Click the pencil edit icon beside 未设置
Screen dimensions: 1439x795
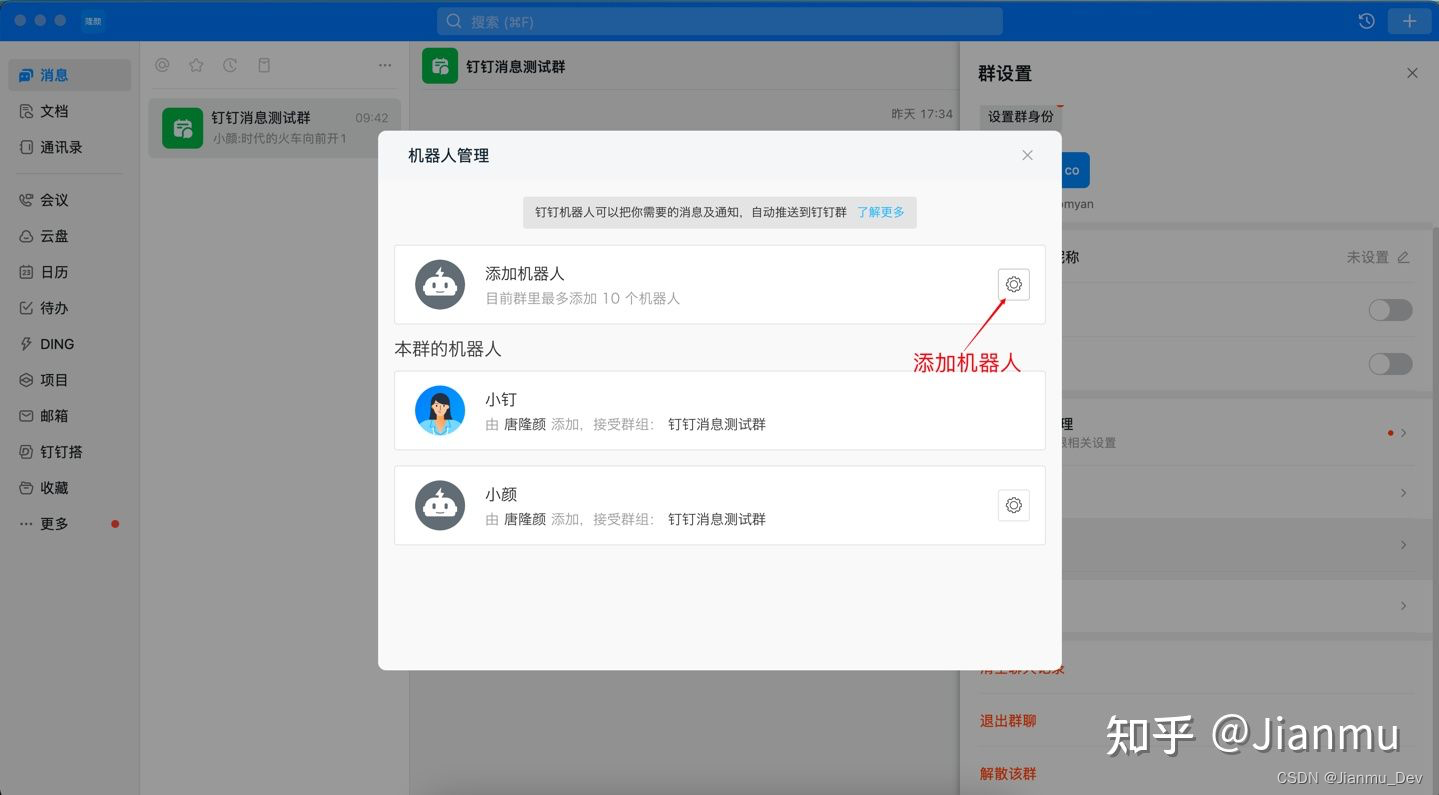coord(1403,257)
